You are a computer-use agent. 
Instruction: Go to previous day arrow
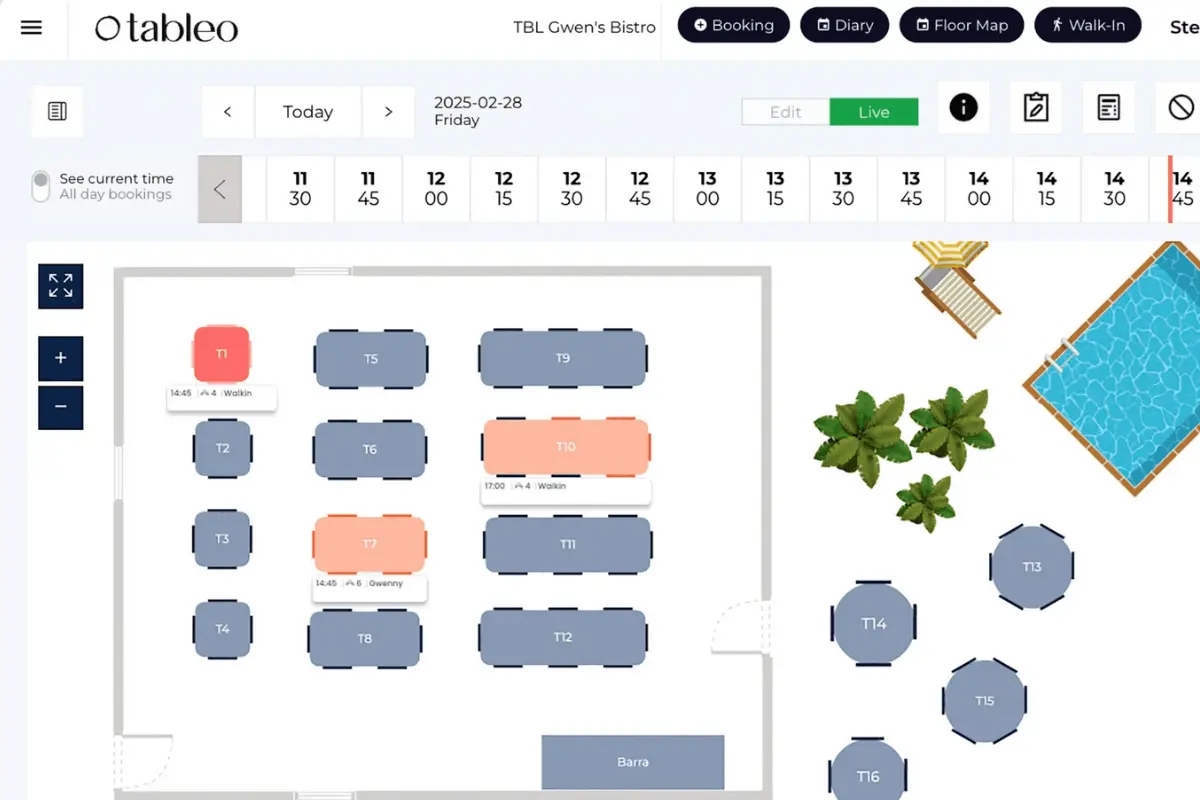click(228, 112)
